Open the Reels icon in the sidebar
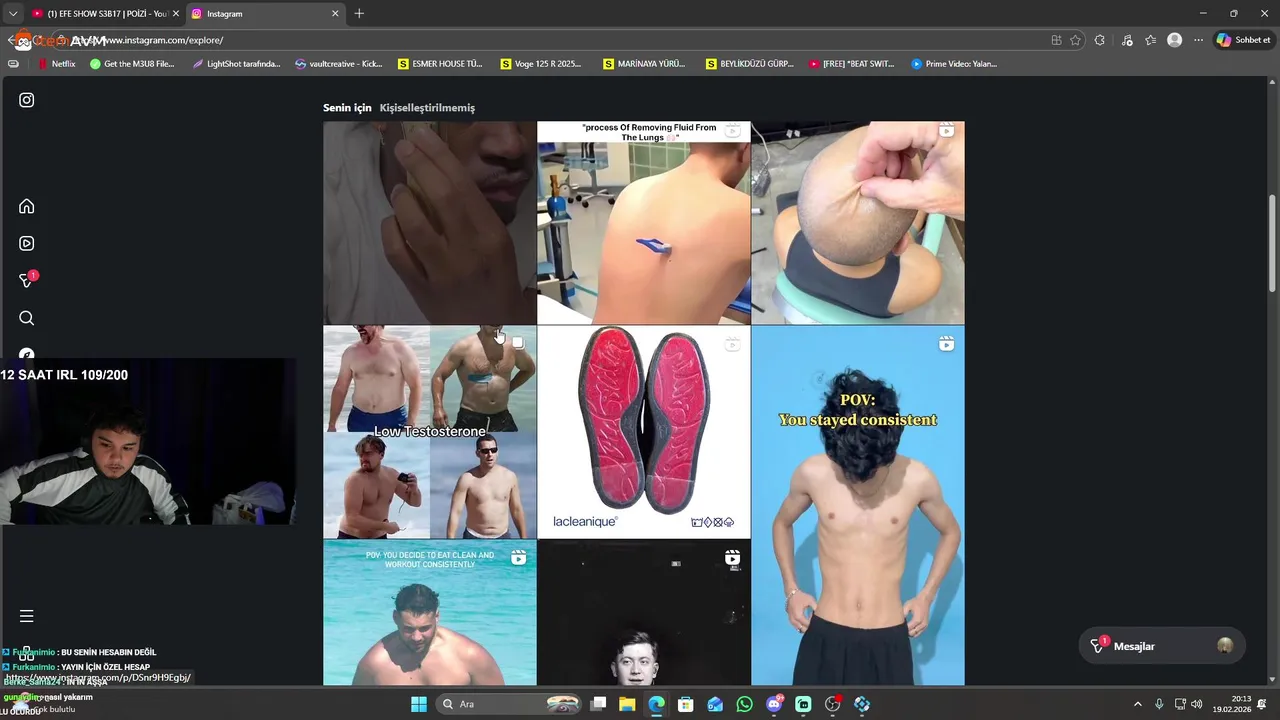 [27, 243]
